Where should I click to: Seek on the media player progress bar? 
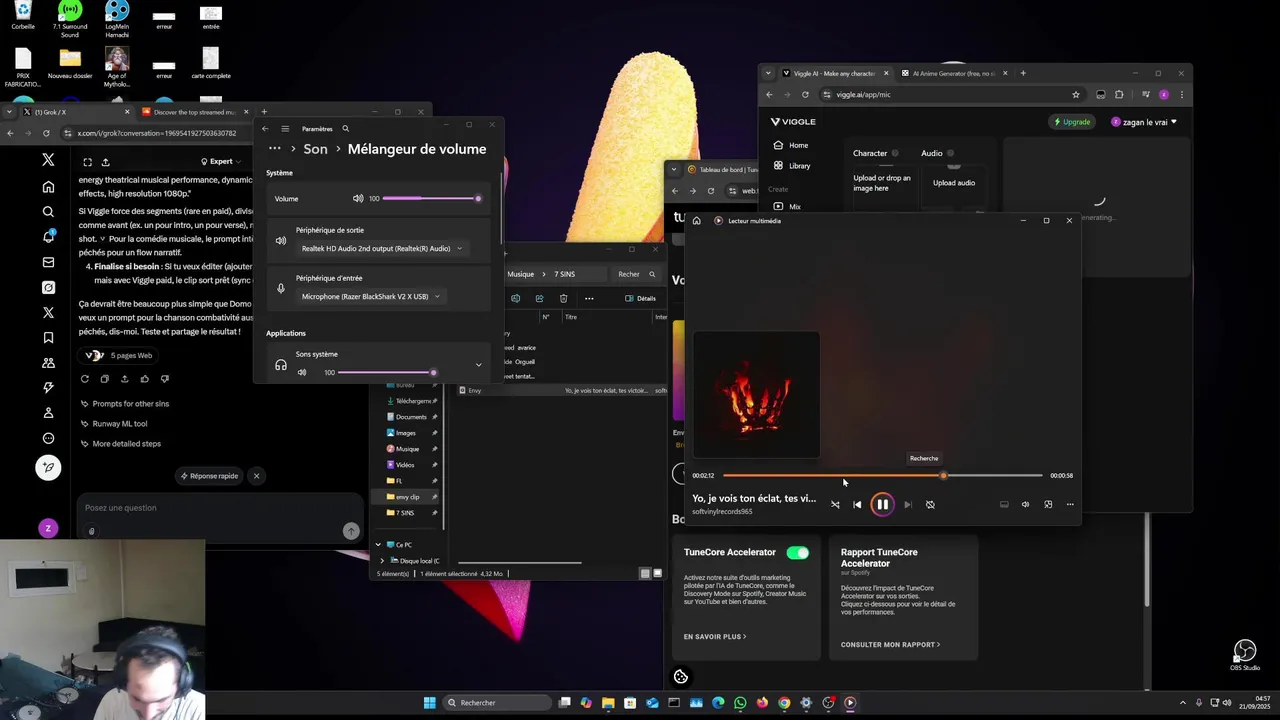click(882, 476)
